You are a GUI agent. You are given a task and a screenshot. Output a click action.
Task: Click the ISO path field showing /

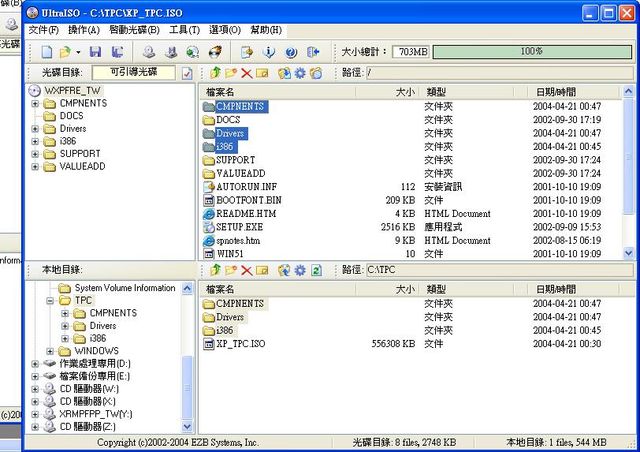(499, 73)
